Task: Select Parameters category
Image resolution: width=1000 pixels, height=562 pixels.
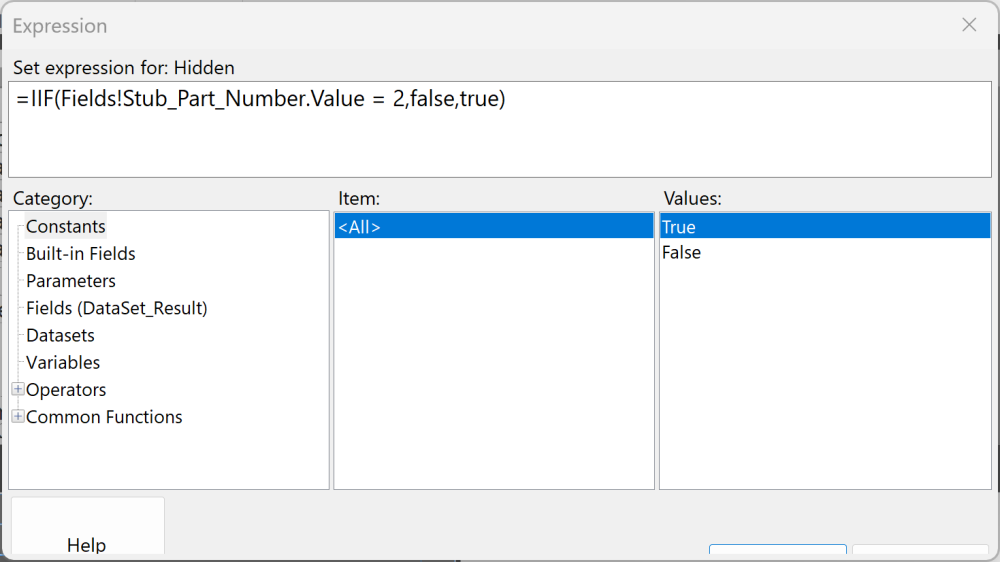Action: 71,281
